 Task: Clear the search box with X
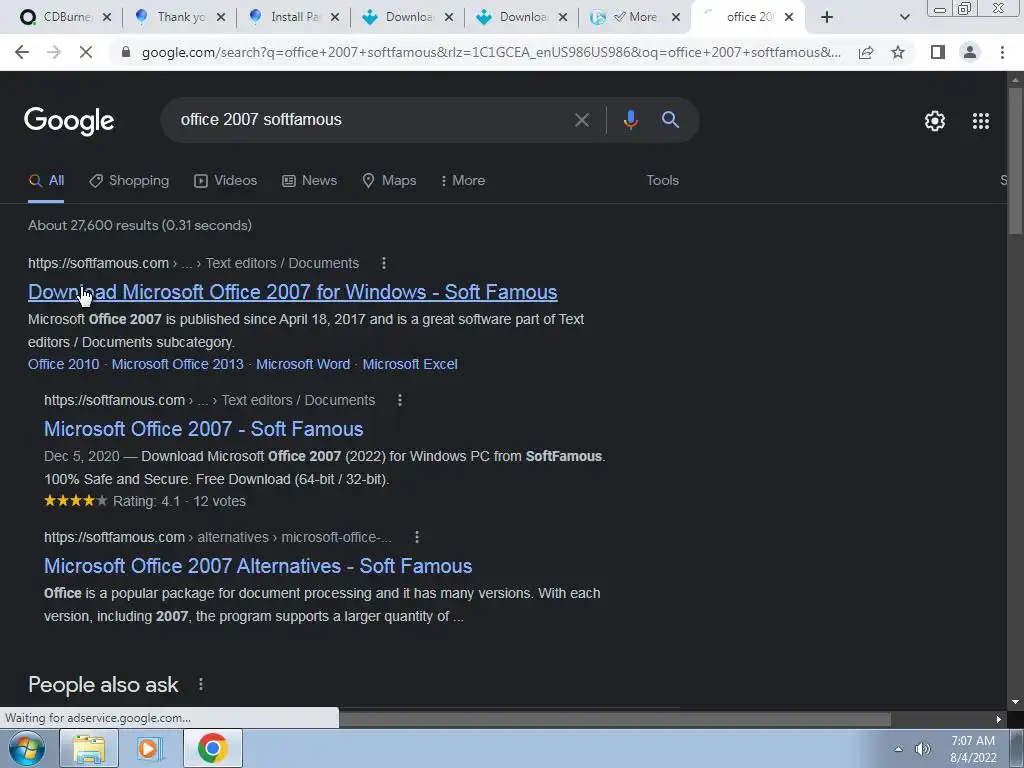[x=581, y=120]
